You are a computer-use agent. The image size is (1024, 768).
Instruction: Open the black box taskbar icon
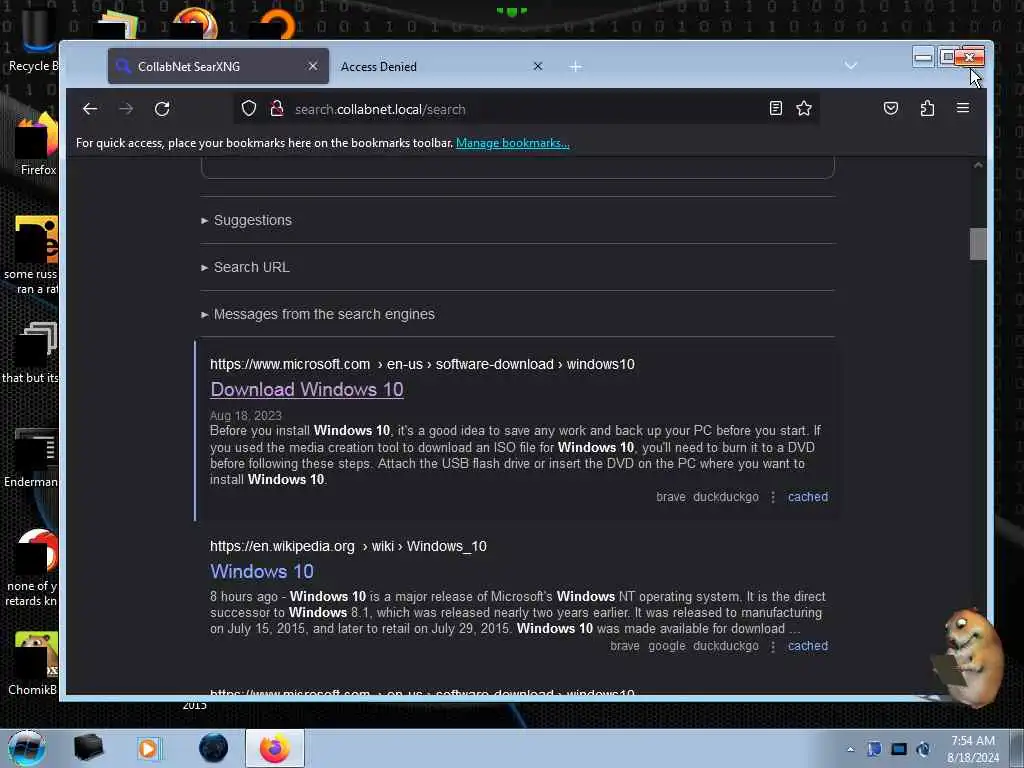point(88,748)
